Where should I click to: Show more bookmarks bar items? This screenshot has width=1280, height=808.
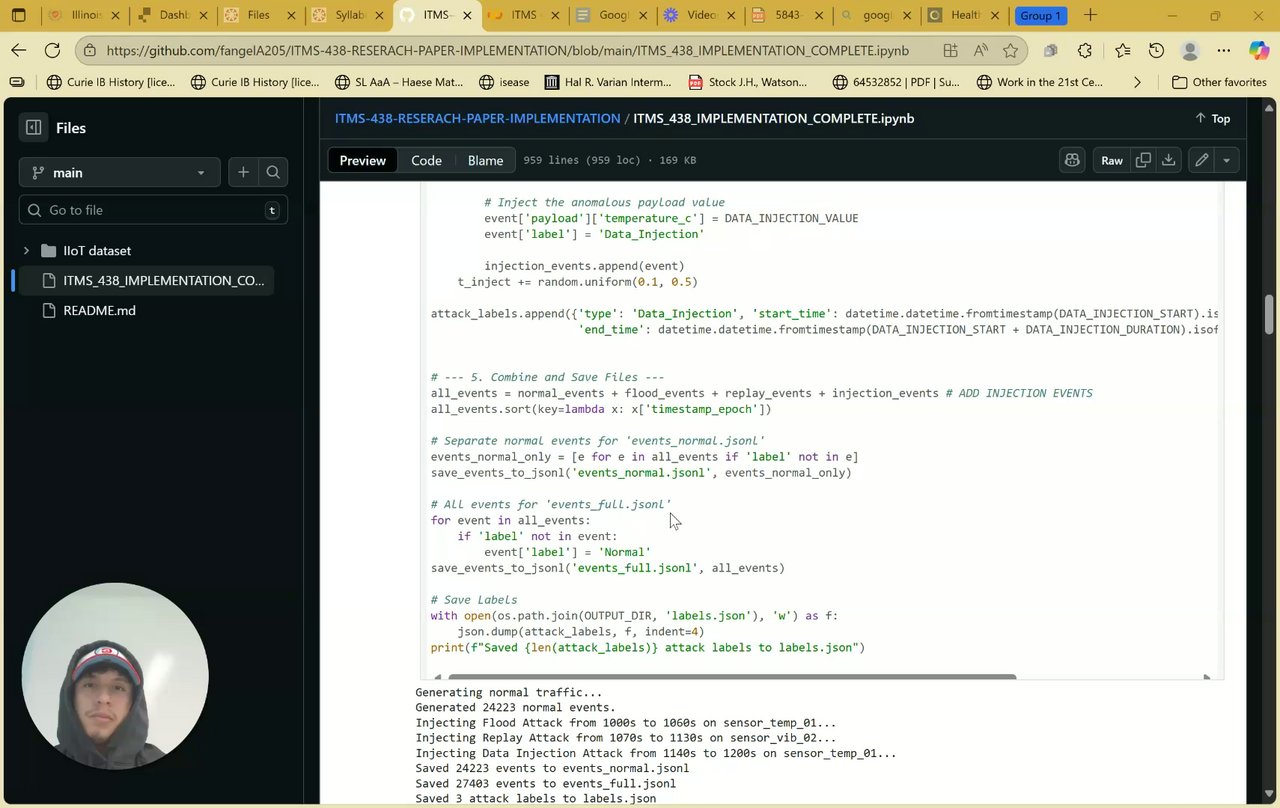[1137, 82]
